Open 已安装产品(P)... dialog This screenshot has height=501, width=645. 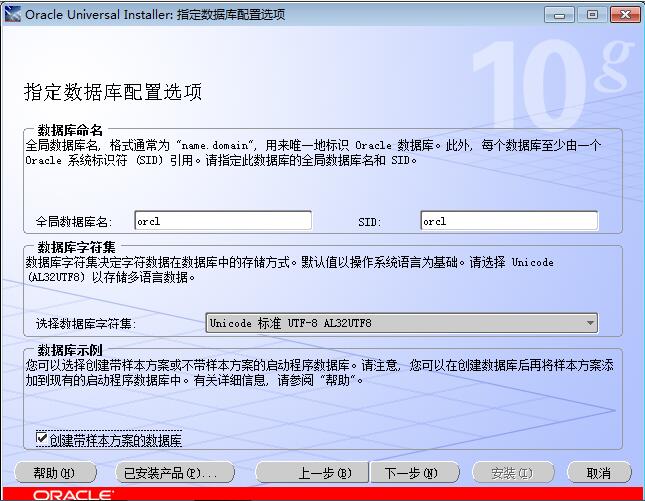point(174,472)
